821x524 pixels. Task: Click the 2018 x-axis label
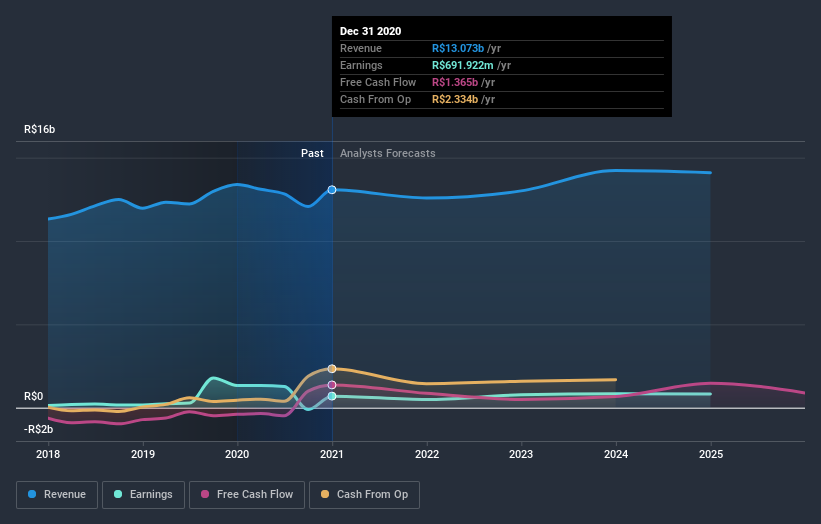(x=48, y=454)
